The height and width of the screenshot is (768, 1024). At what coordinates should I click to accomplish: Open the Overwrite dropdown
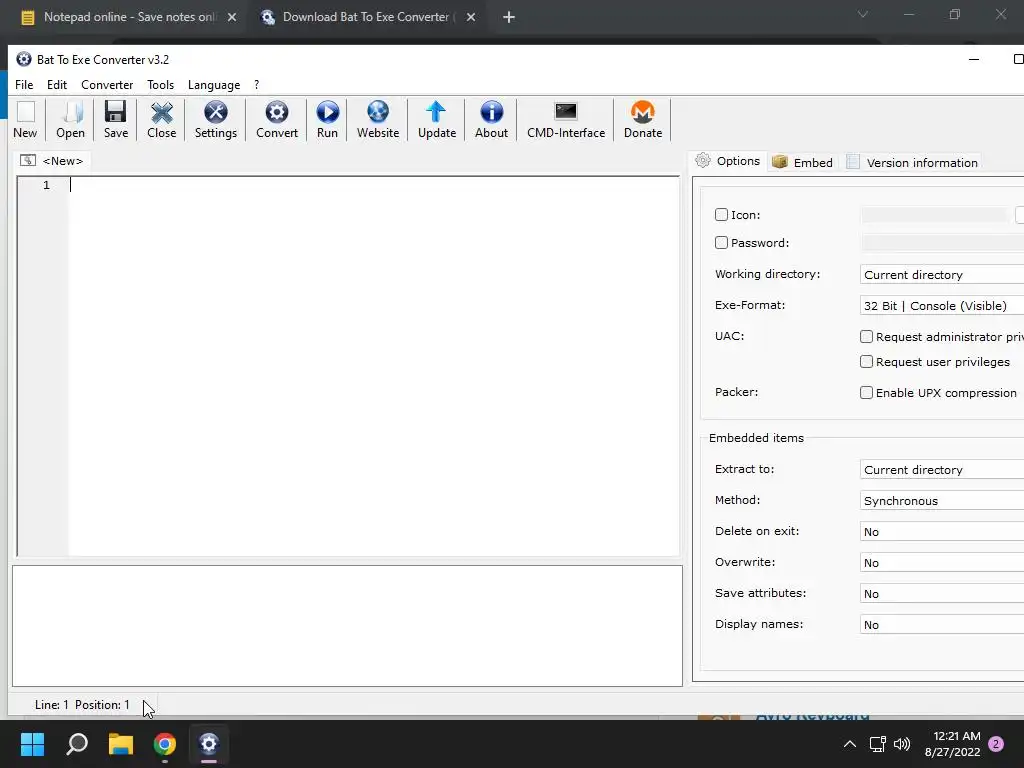coord(942,563)
